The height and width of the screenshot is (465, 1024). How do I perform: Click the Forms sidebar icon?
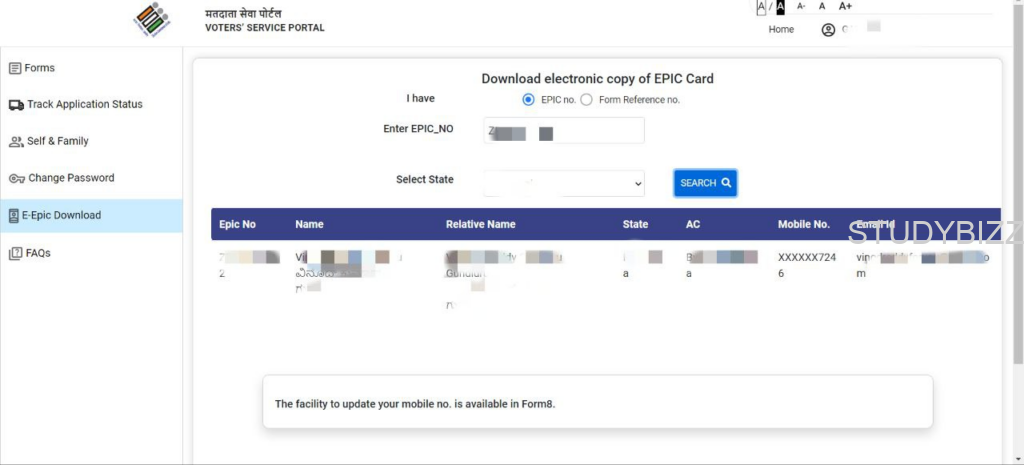click(15, 68)
